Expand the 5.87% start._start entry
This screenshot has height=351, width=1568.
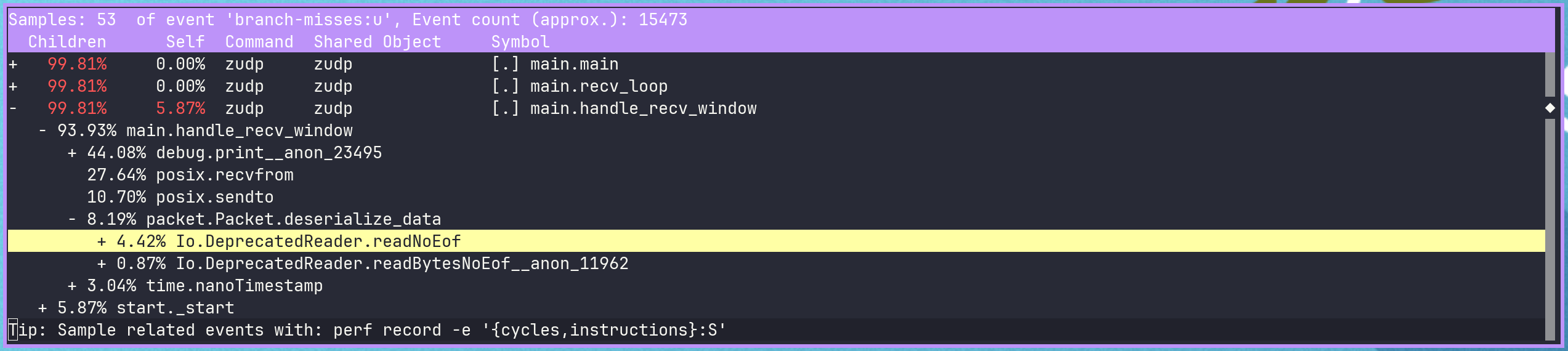coord(42,308)
